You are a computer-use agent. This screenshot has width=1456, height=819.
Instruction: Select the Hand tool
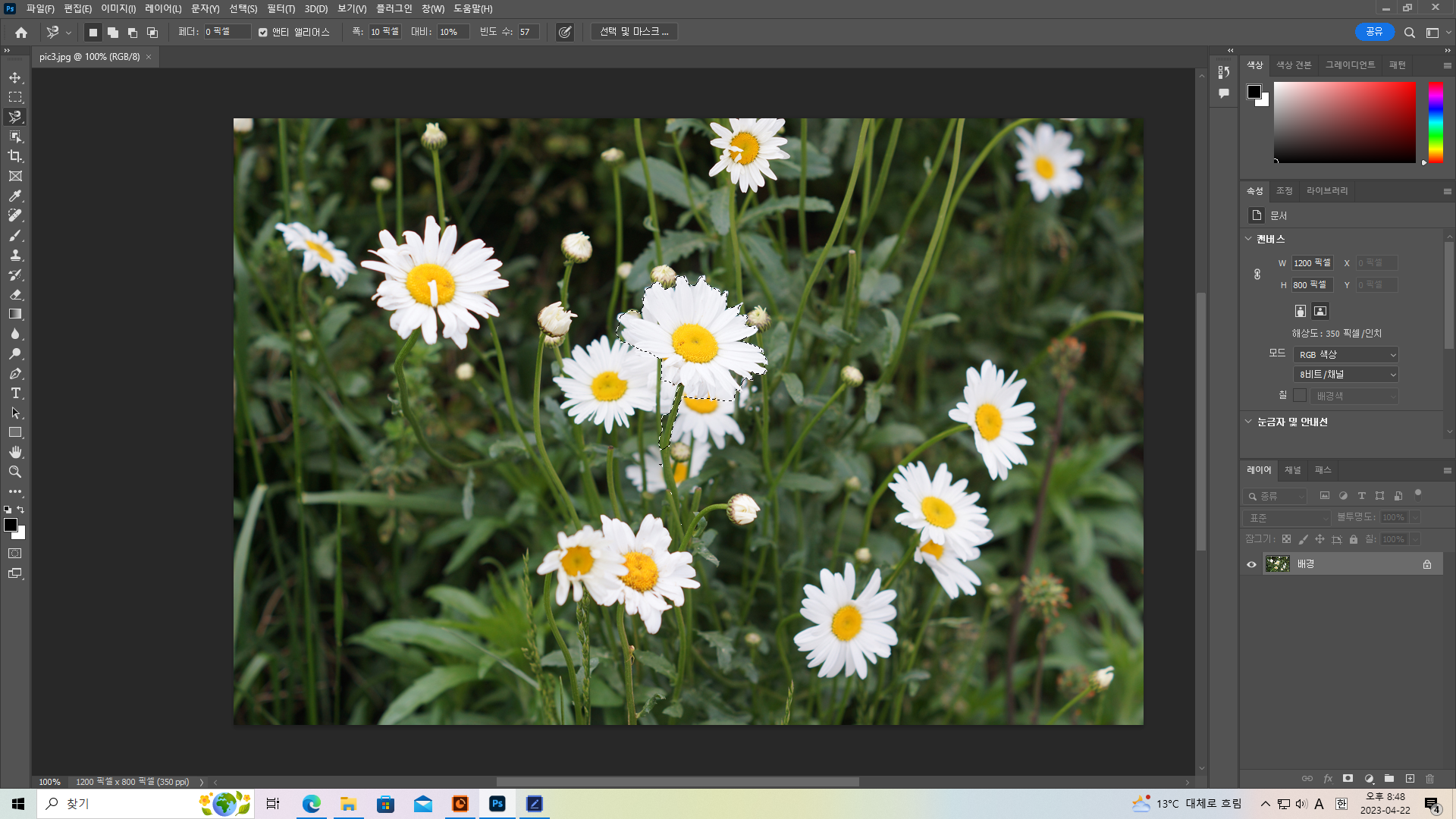15,452
